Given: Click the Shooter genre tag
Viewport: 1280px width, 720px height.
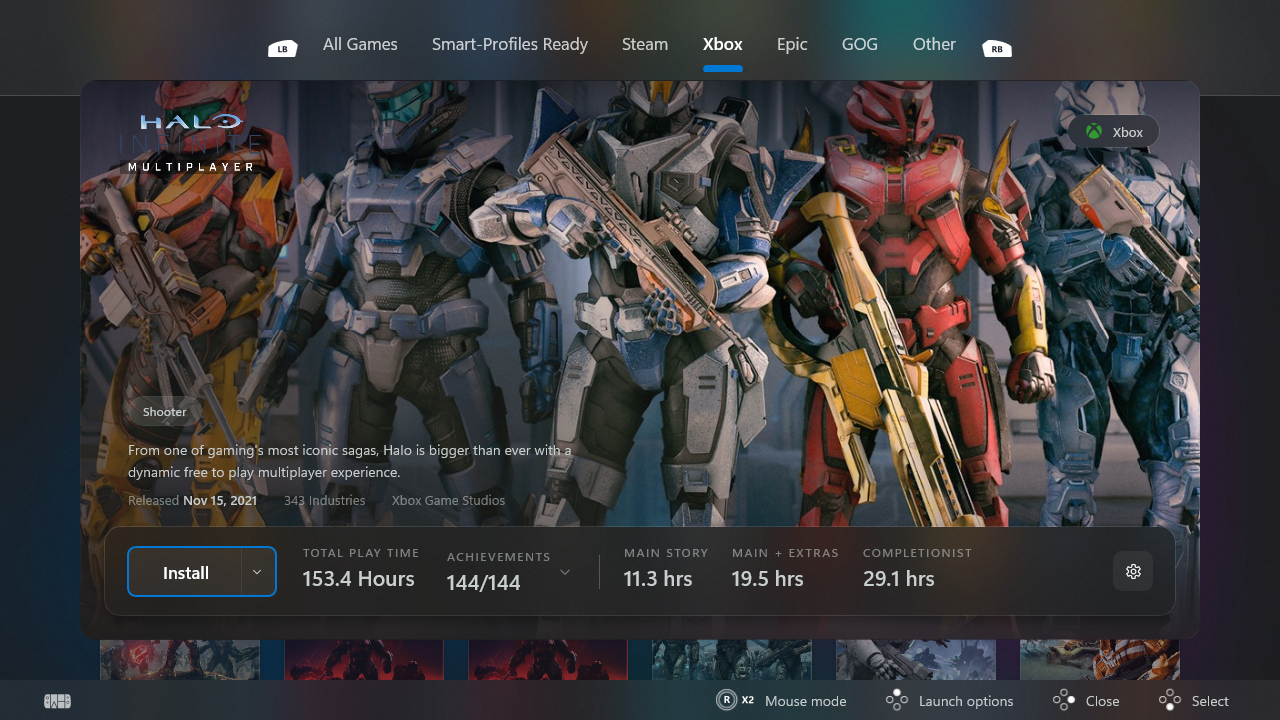Looking at the screenshot, I should 165,412.
